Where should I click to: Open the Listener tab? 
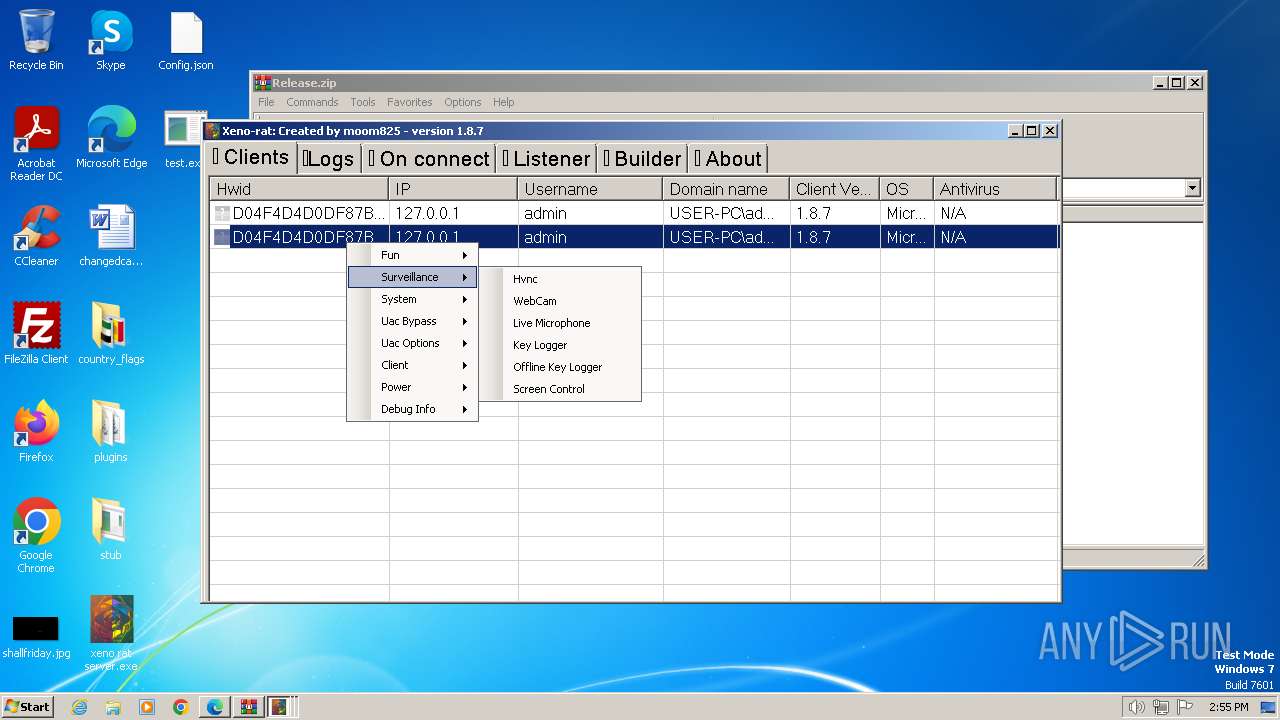coord(546,159)
